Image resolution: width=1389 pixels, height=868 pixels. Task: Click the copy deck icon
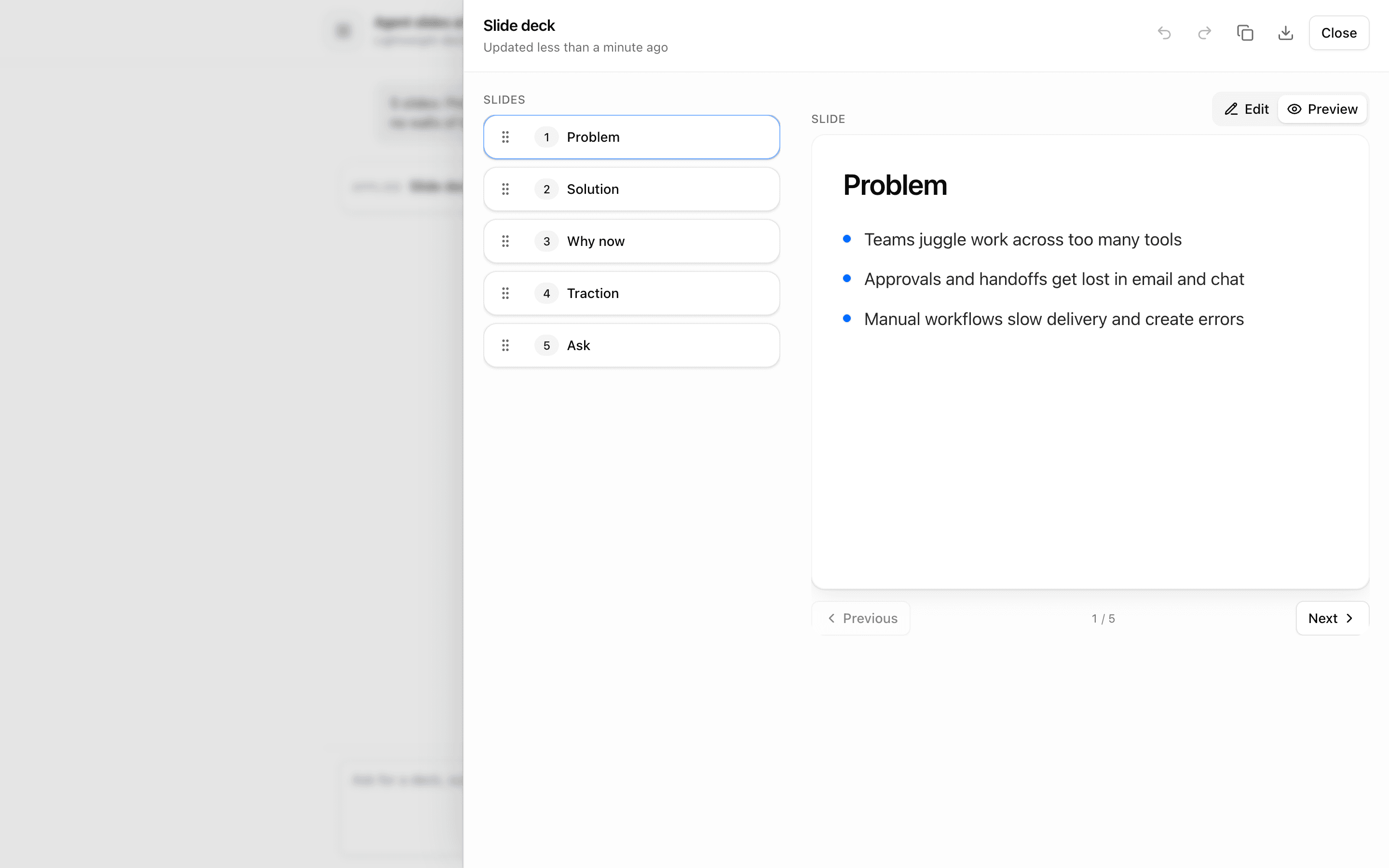tap(1245, 33)
